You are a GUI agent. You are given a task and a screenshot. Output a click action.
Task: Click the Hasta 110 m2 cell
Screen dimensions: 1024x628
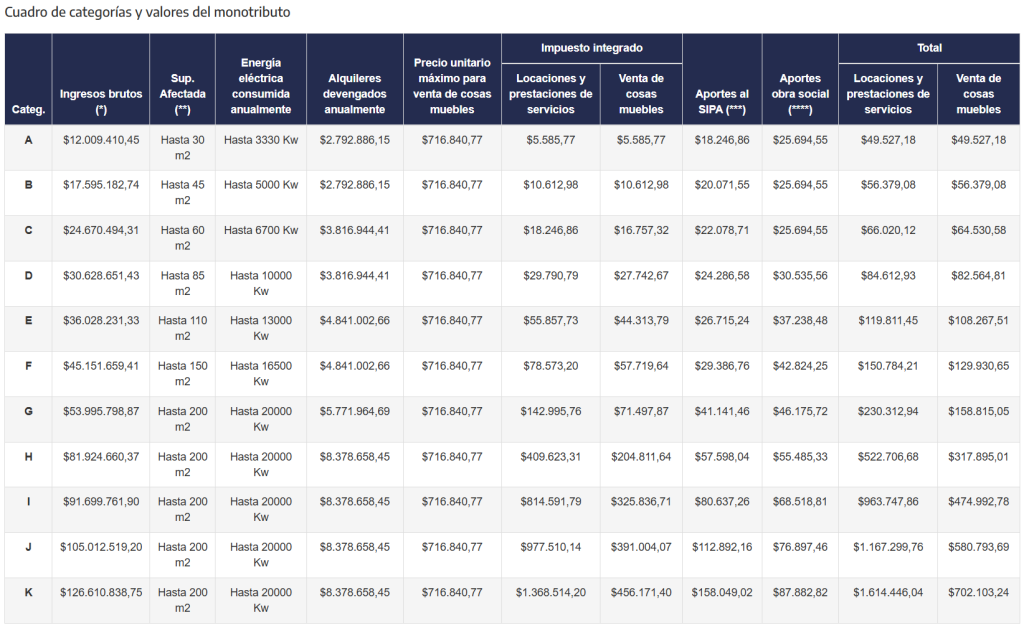tap(182, 328)
